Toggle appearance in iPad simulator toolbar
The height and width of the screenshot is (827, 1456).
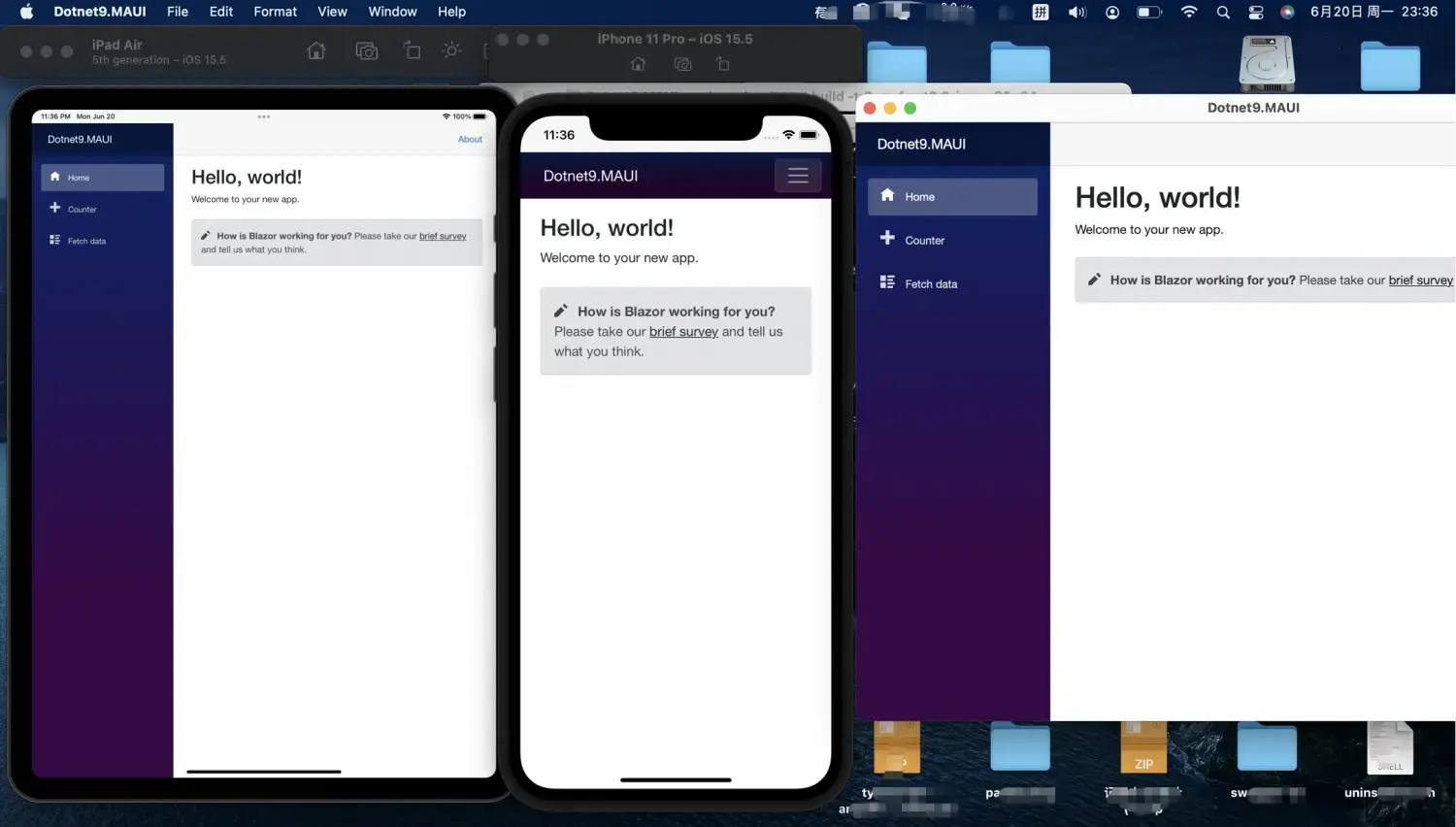click(x=451, y=50)
